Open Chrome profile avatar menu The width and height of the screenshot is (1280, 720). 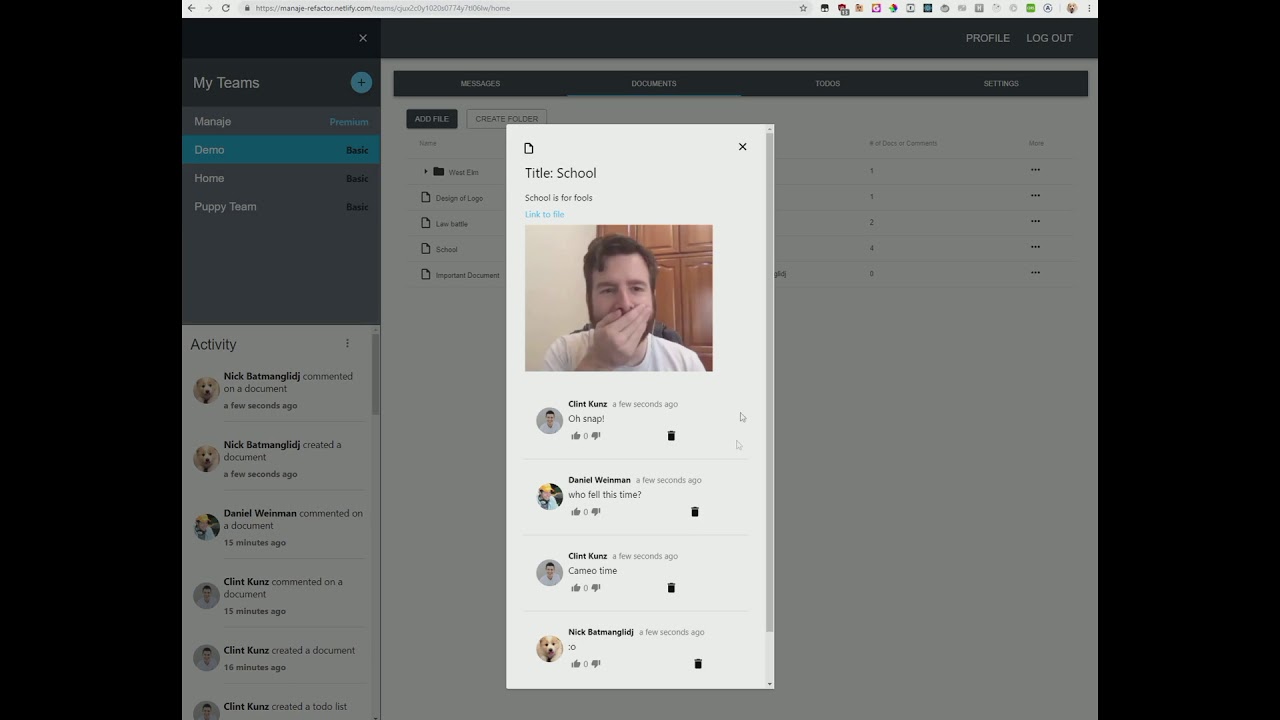pos(1072,8)
